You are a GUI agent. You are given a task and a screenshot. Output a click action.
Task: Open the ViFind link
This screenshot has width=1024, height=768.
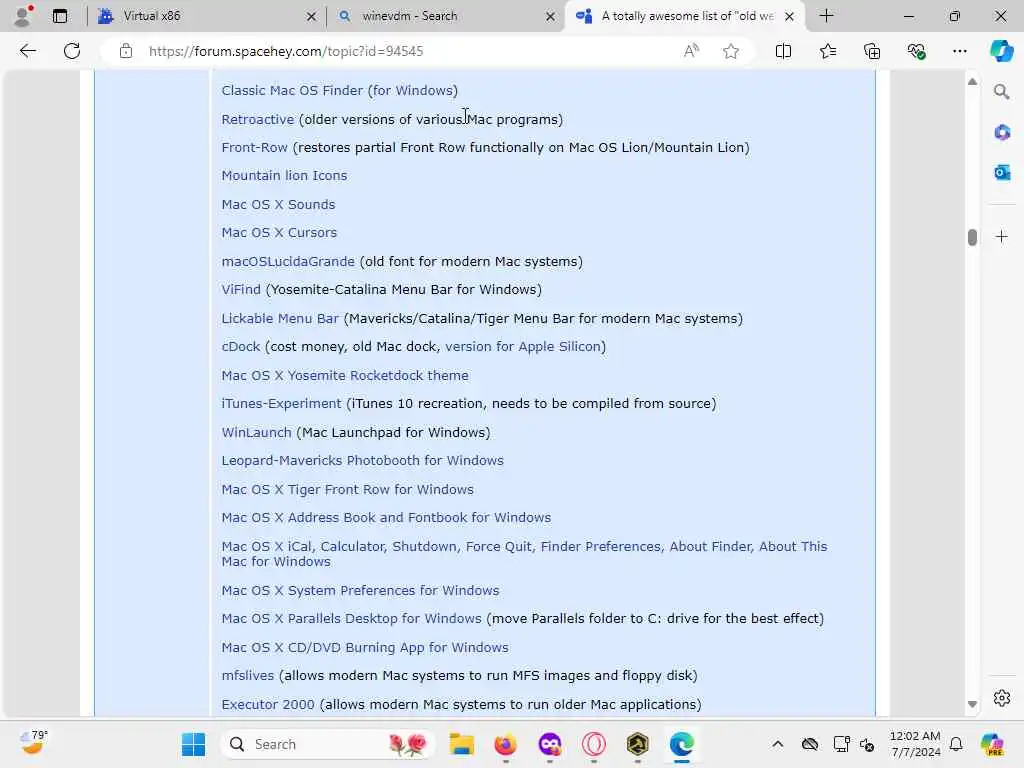(x=241, y=289)
